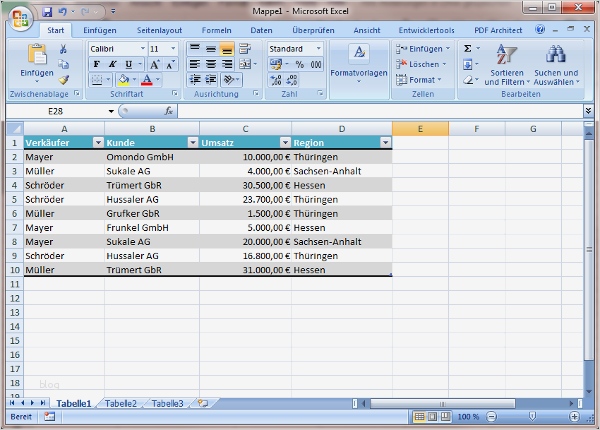Remove a decimal place
This screenshot has width=600, height=430.
click(292, 80)
